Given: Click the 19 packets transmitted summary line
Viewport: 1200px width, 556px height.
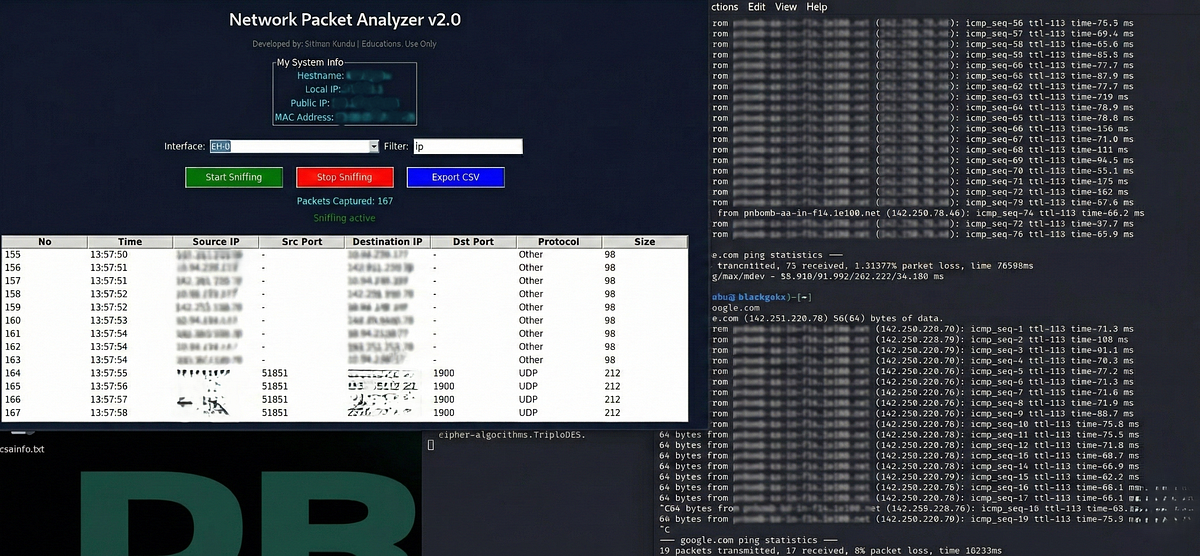Looking at the screenshot, I should click(830, 549).
